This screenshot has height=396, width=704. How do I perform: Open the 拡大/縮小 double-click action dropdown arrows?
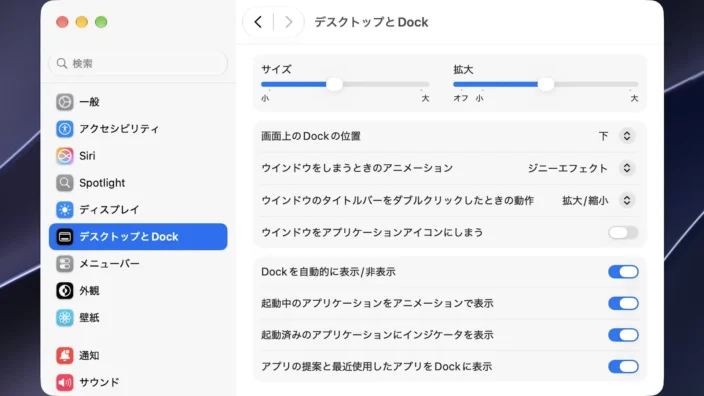627,200
